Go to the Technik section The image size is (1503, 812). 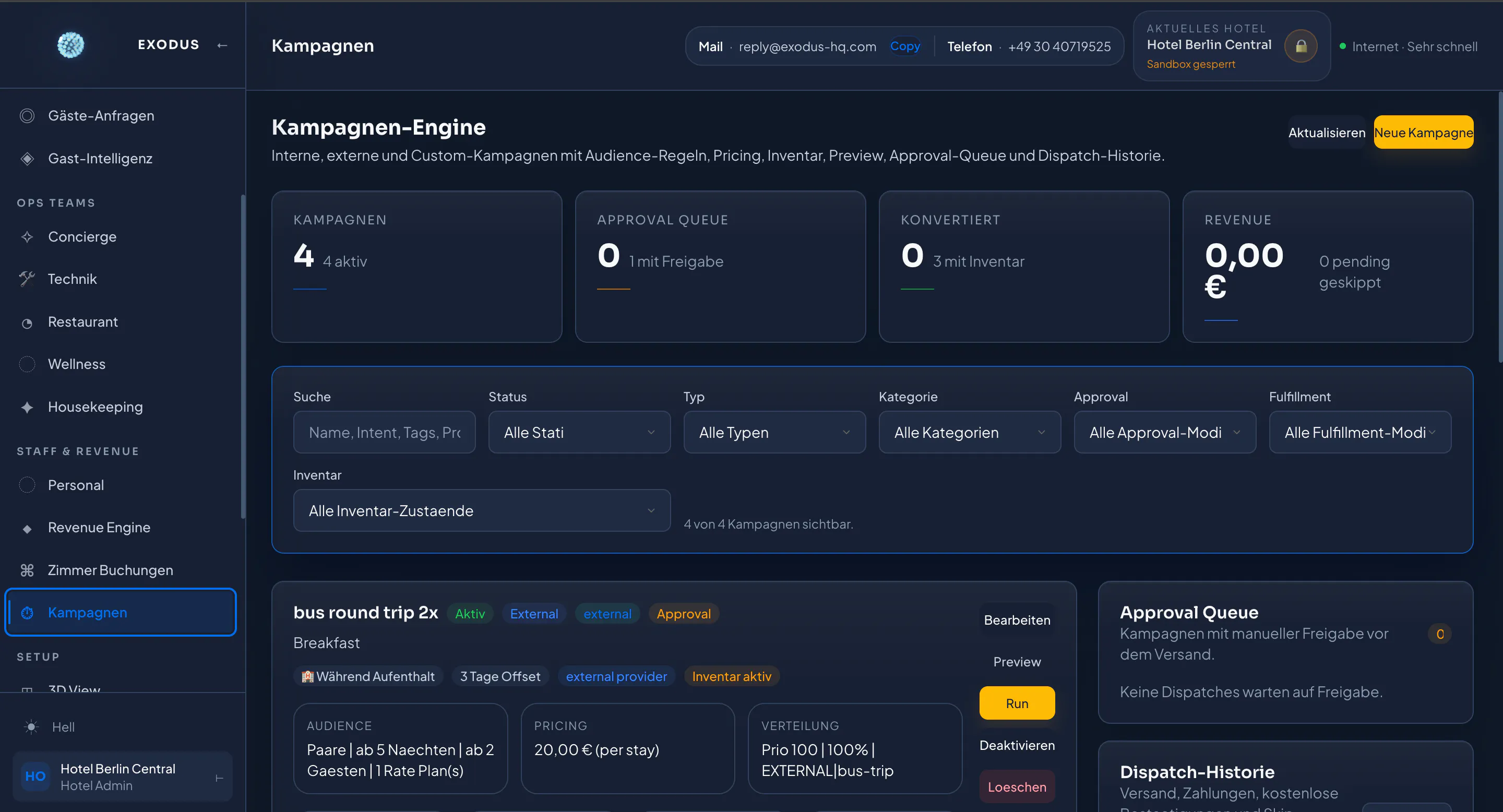pos(120,279)
